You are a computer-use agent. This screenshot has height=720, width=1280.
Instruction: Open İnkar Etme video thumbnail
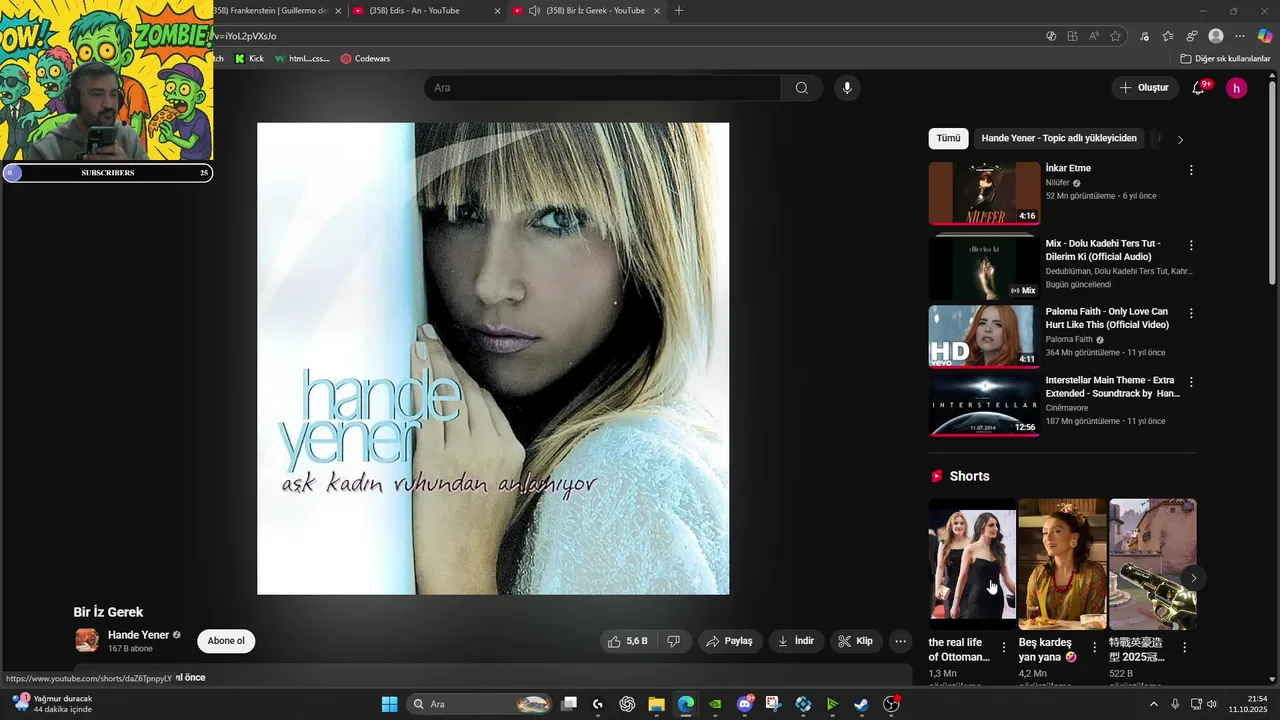point(984,193)
